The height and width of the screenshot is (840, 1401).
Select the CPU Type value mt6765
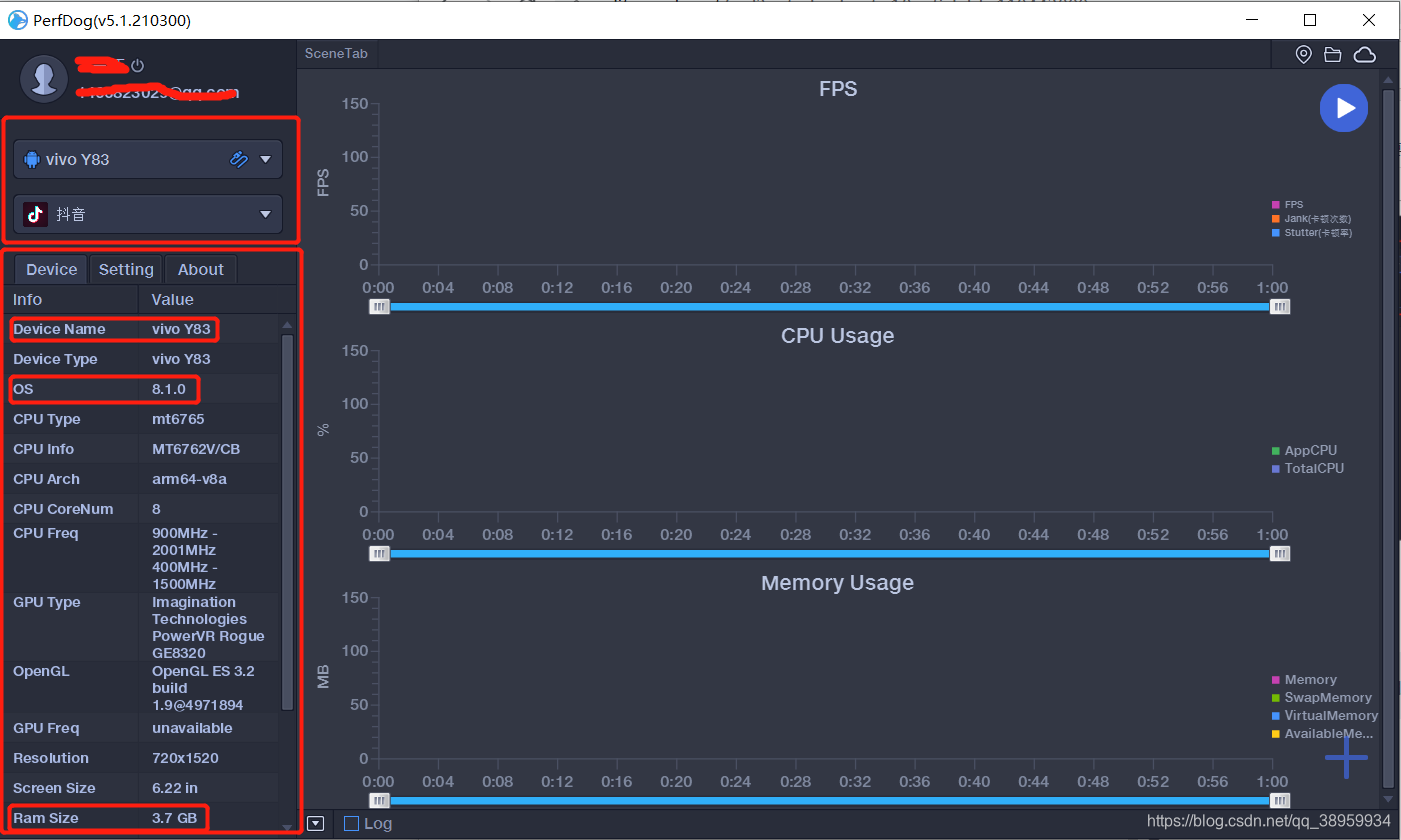pyautogui.click(x=178, y=419)
